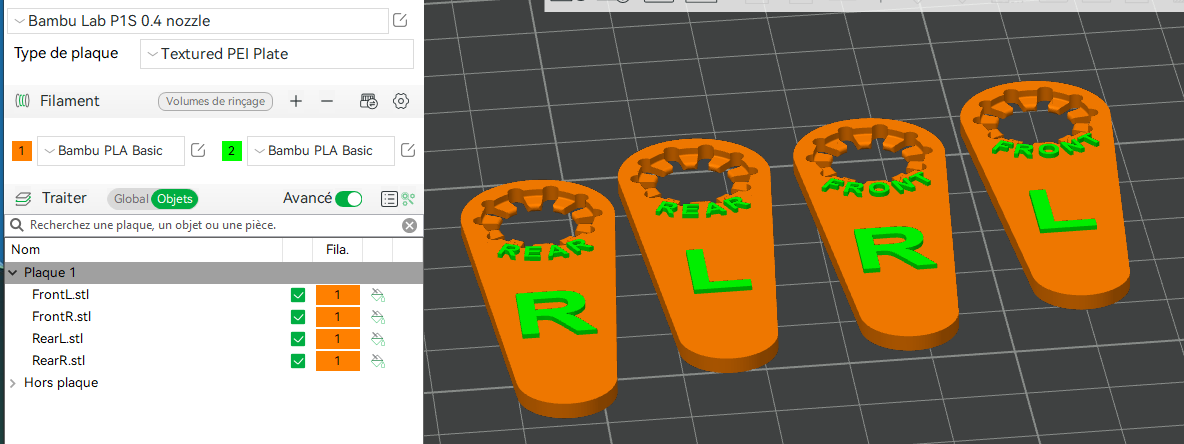Uncheck the FrontR.stl printable checkbox
The width and height of the screenshot is (1184, 444).
coord(298,317)
